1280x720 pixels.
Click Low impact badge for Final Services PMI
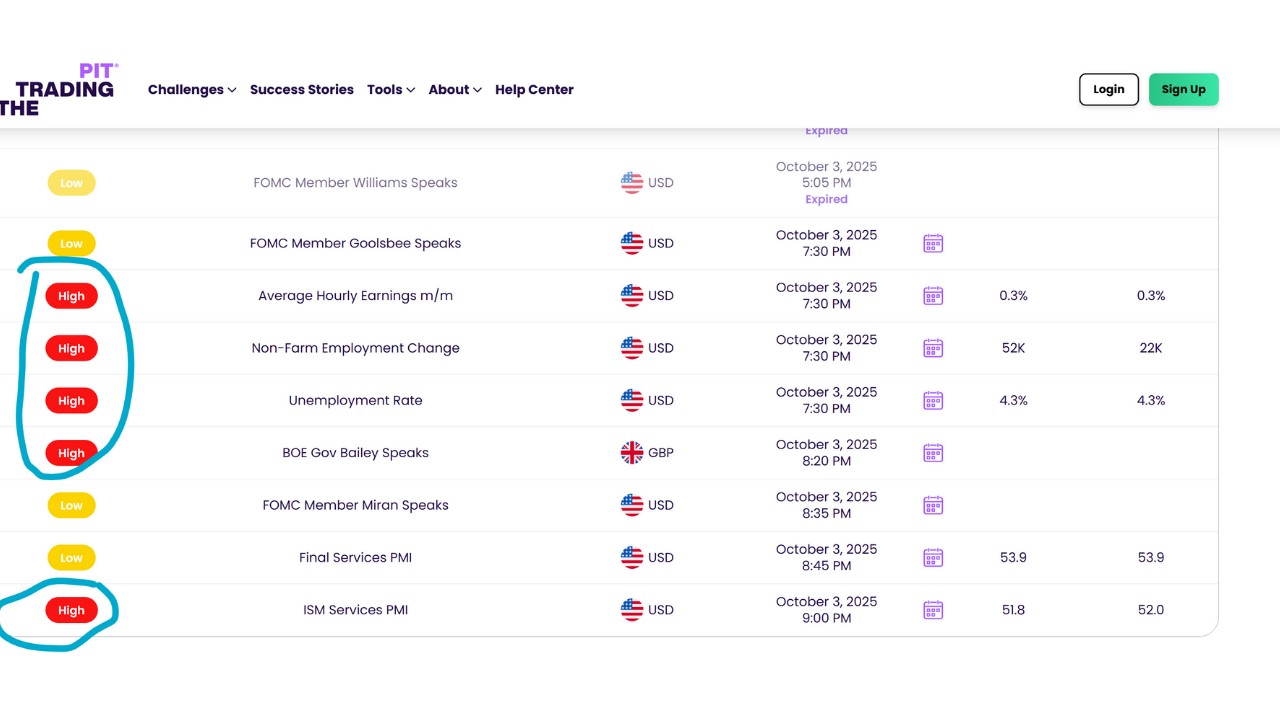click(71, 558)
